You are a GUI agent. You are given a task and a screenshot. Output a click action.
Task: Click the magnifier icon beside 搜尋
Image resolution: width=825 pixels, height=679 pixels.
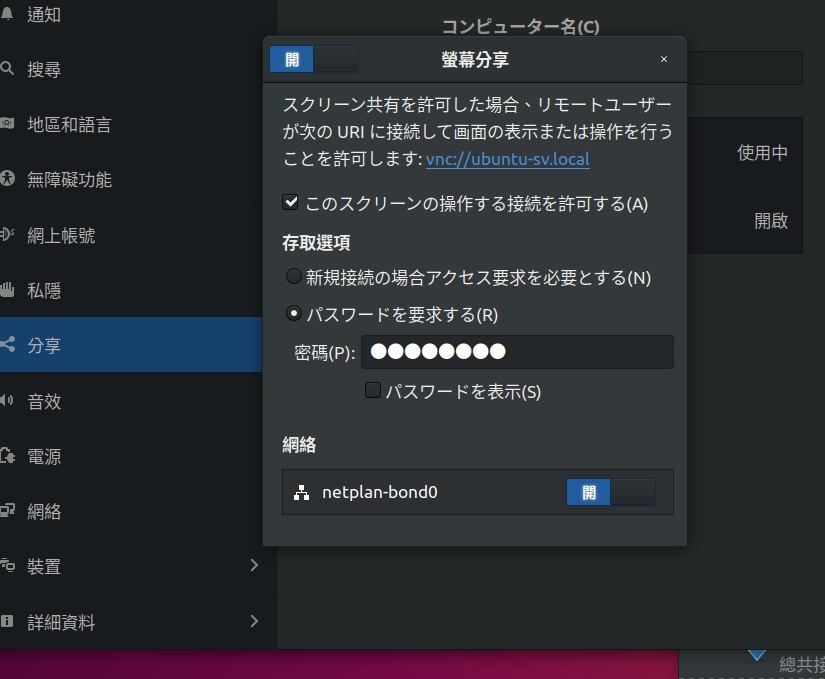6,69
